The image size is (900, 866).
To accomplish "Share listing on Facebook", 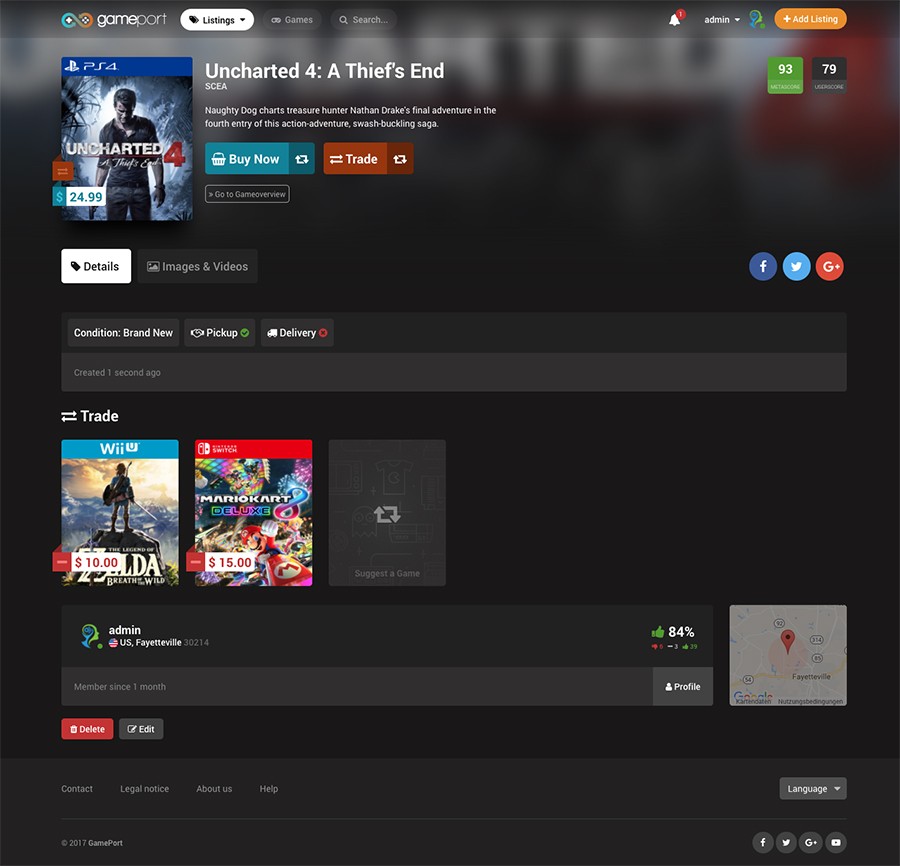I will click(x=763, y=266).
